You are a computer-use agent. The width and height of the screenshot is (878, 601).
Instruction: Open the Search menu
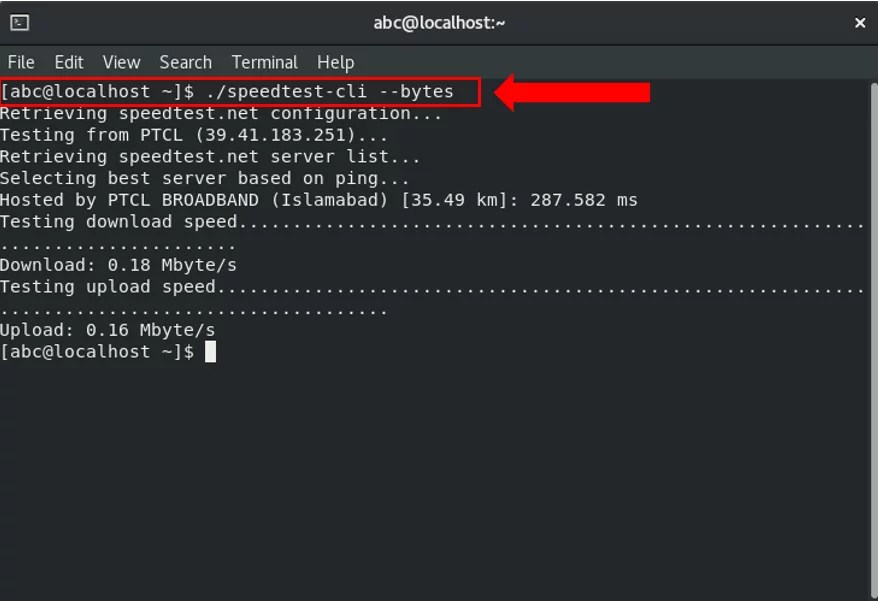coord(185,62)
